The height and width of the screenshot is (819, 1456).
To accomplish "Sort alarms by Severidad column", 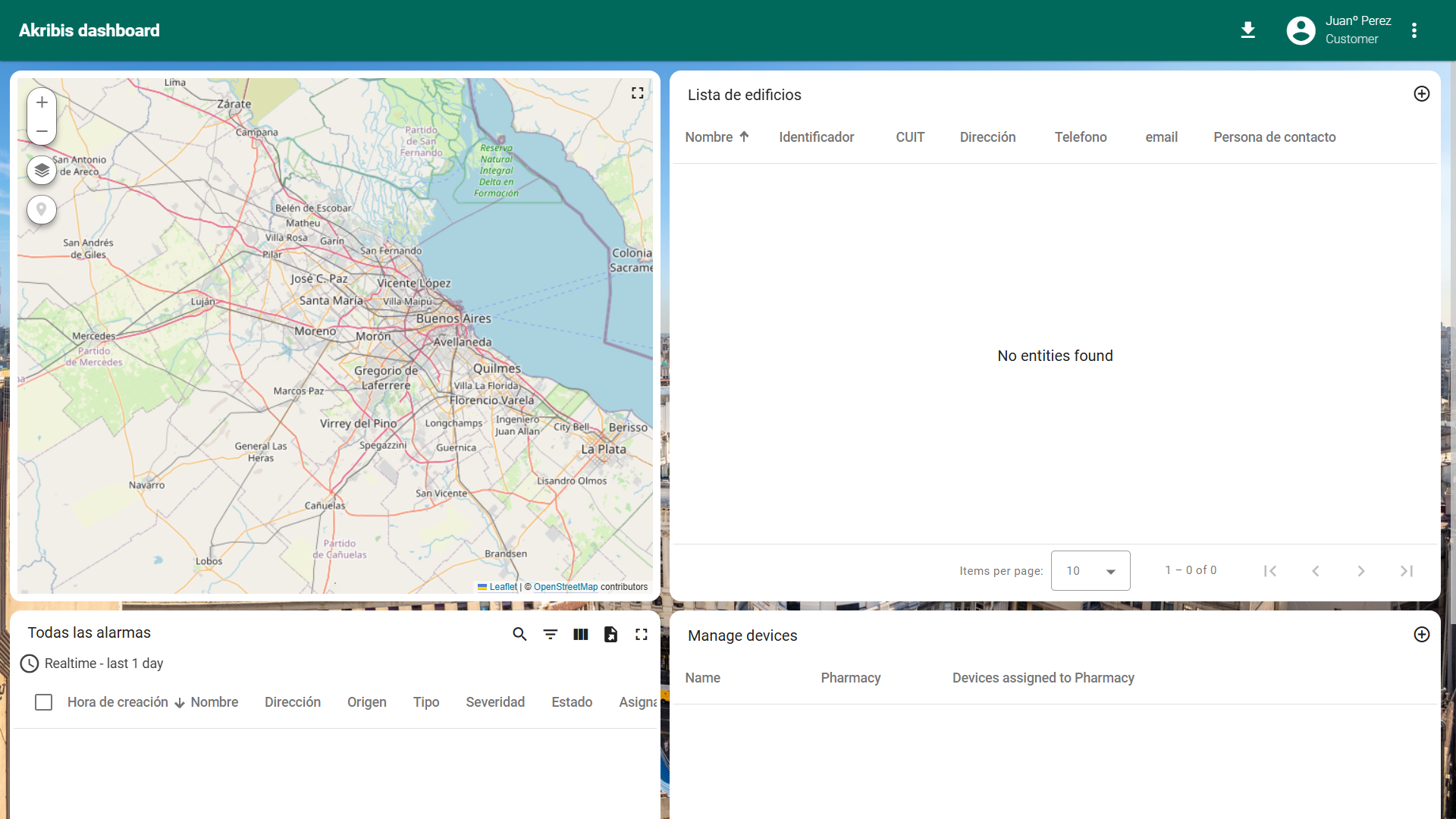I will [494, 702].
